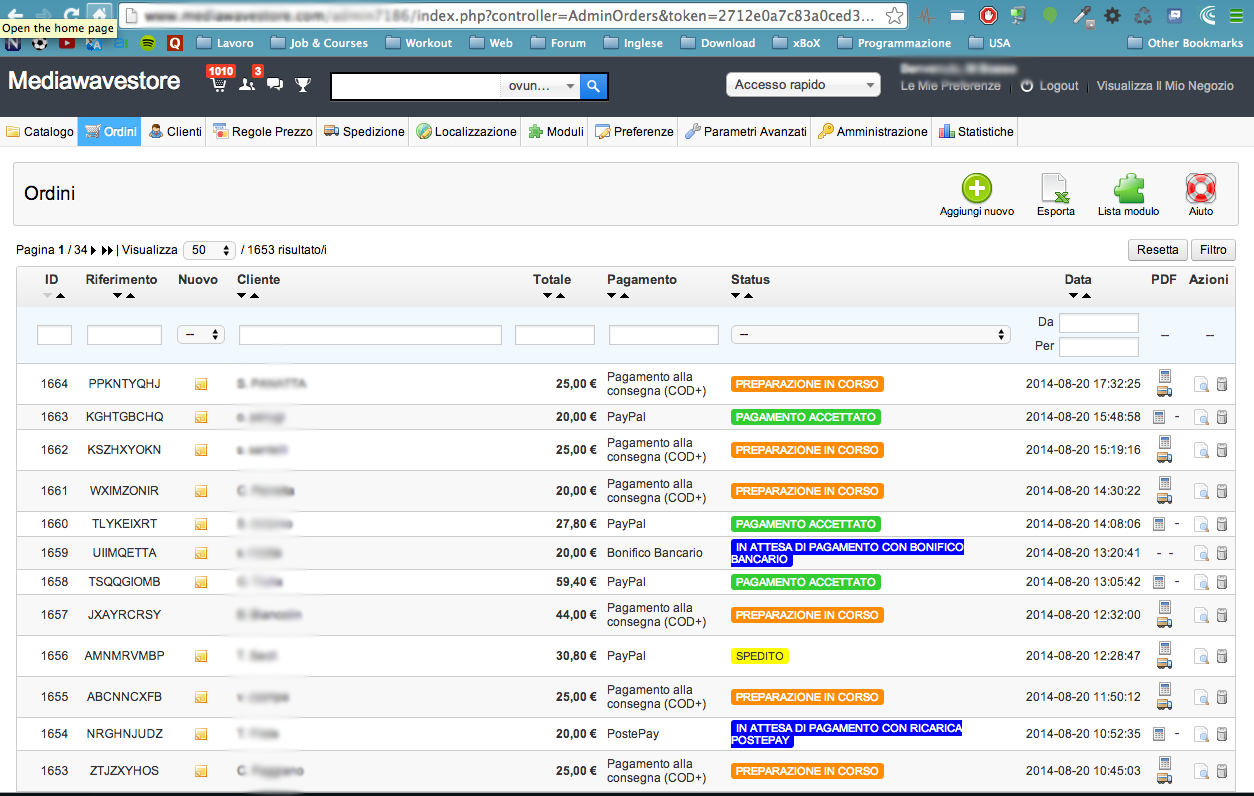The width and height of the screenshot is (1254, 796).
Task: Click the Mediawavestore logo
Action: tap(94, 81)
